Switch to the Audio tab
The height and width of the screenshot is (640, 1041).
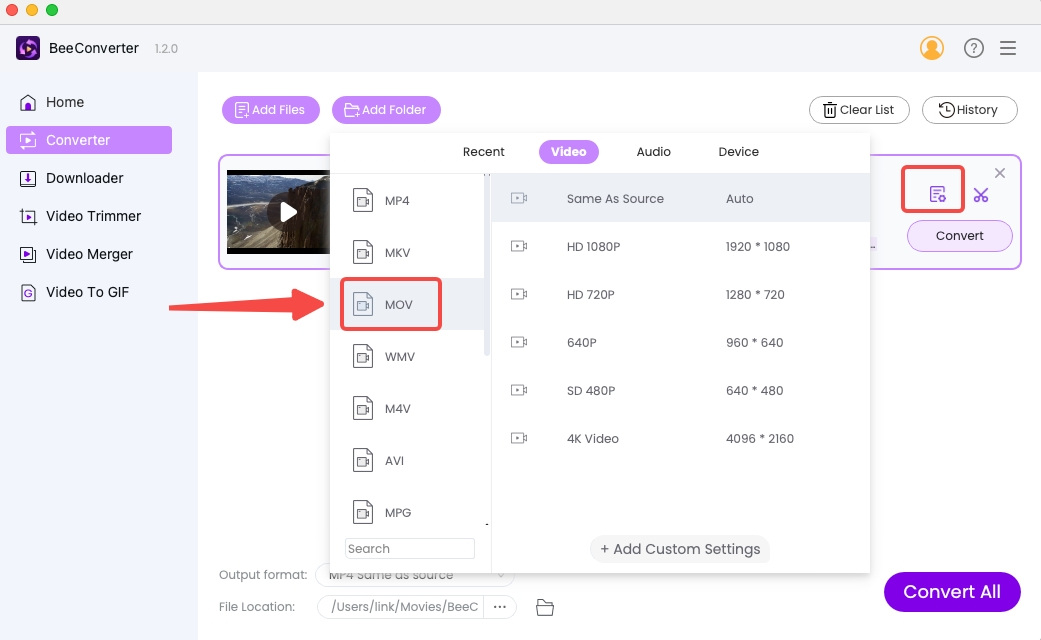pyautogui.click(x=653, y=152)
